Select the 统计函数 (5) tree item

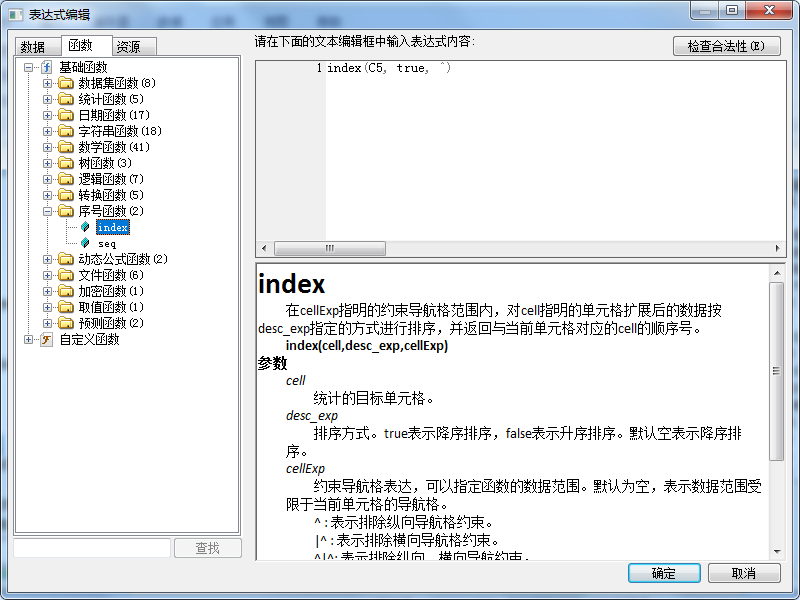(x=110, y=99)
